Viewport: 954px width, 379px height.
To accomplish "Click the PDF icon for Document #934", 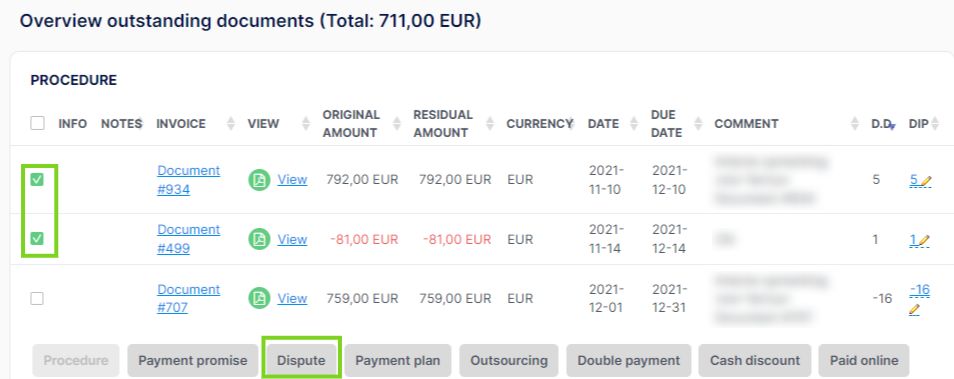I will (259, 180).
